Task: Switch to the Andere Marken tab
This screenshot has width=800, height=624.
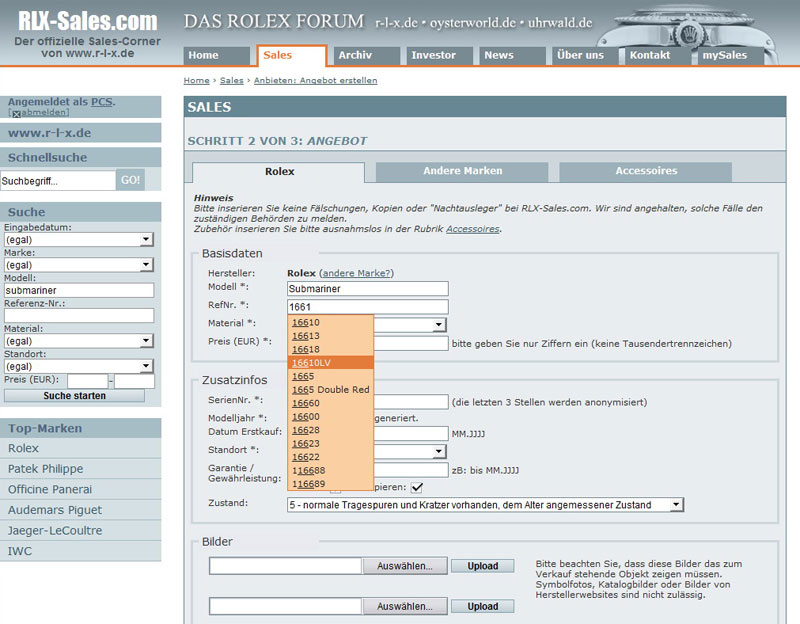Action: point(462,171)
